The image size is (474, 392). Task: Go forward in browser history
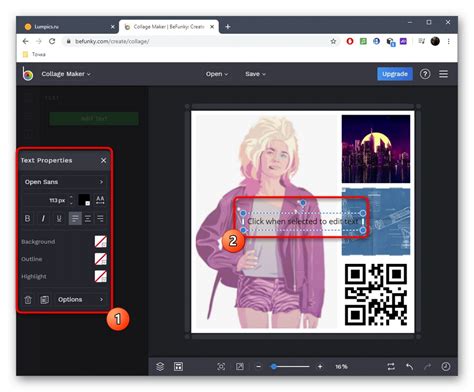(x=39, y=41)
